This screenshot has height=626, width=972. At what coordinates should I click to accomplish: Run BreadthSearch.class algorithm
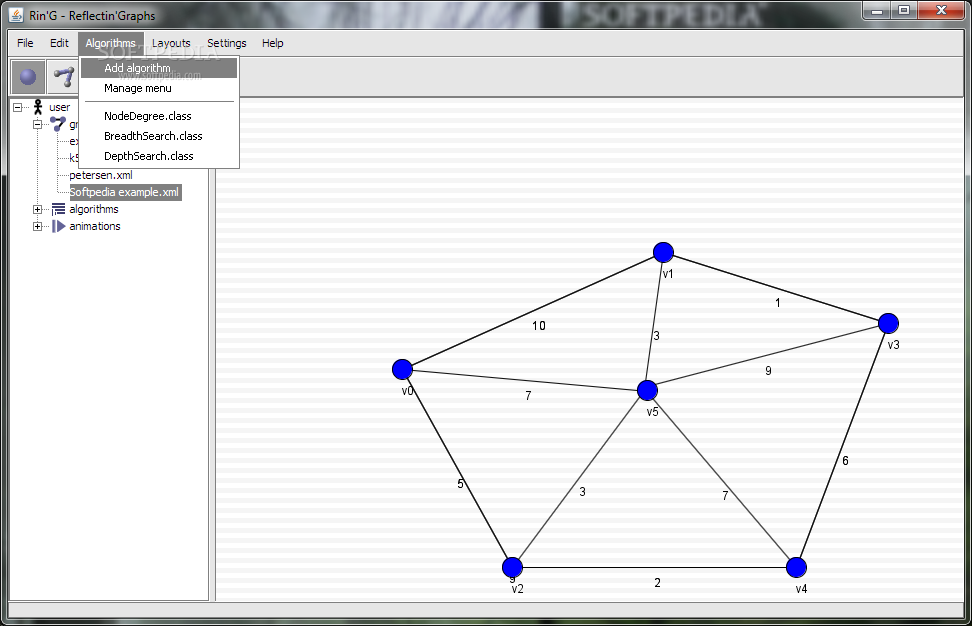pyautogui.click(x=159, y=136)
